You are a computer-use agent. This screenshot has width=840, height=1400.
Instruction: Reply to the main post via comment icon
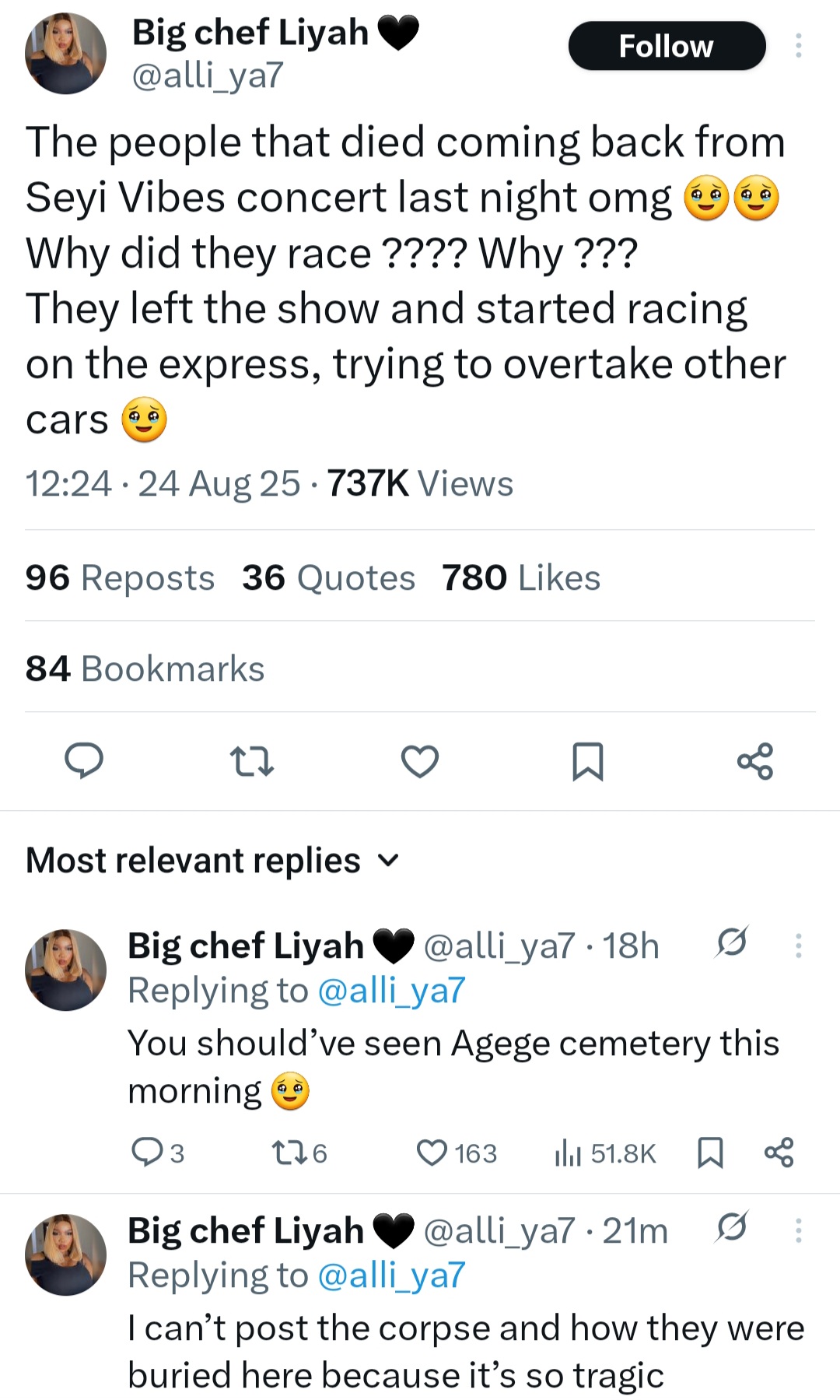click(83, 760)
